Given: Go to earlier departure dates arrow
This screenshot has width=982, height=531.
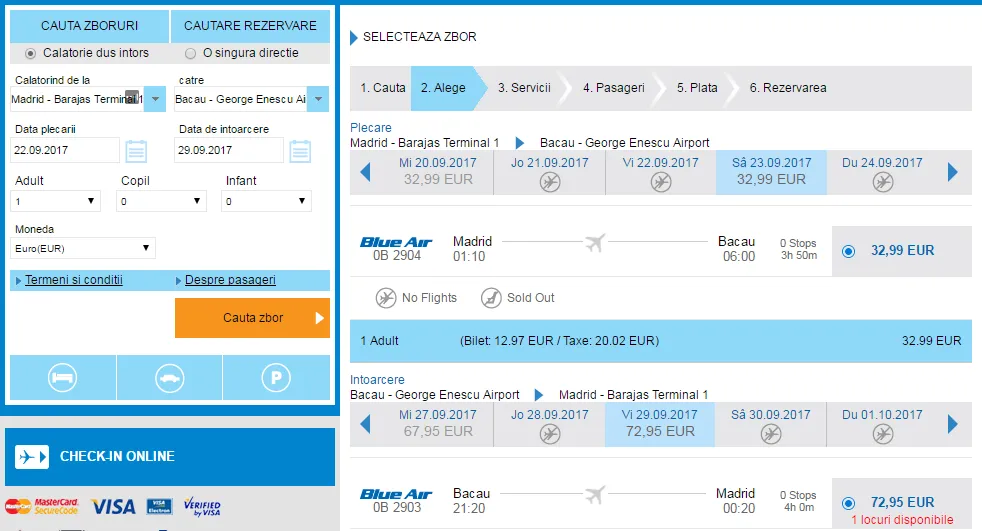Looking at the screenshot, I should (x=366, y=172).
